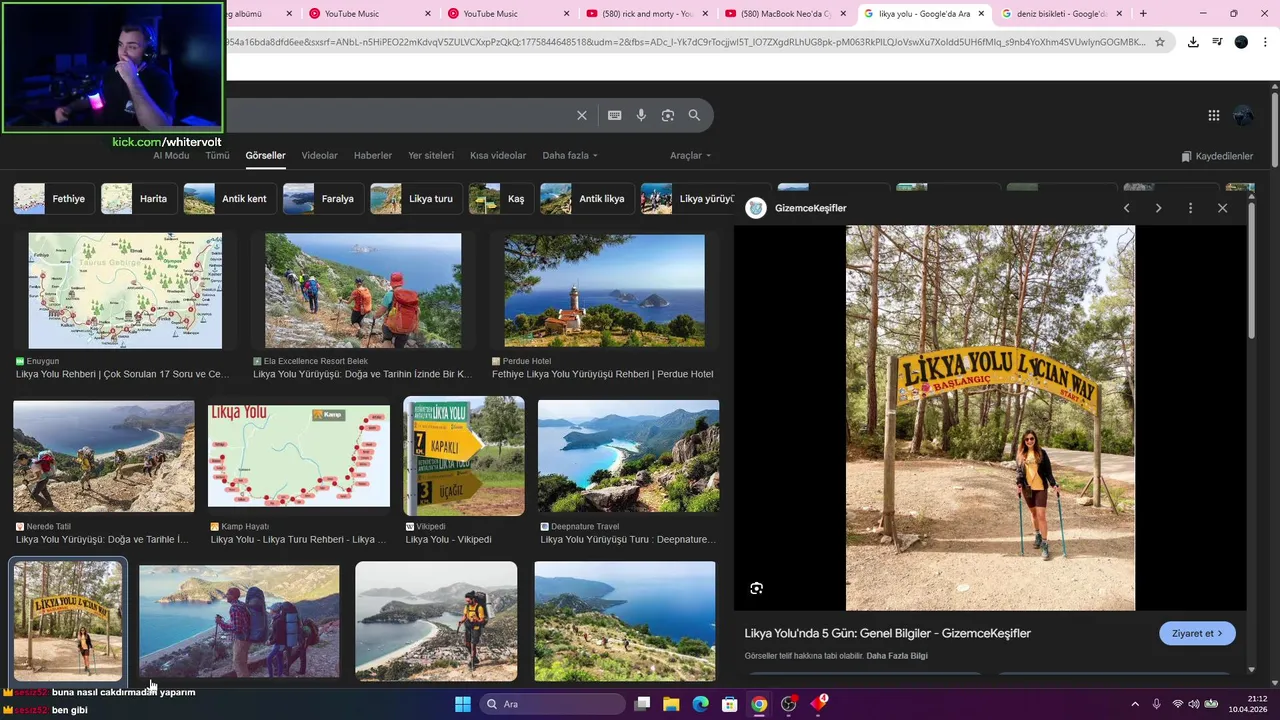Screen dimensions: 1280x720
Task: Filter images by Fethiye chip
Action: (55, 199)
